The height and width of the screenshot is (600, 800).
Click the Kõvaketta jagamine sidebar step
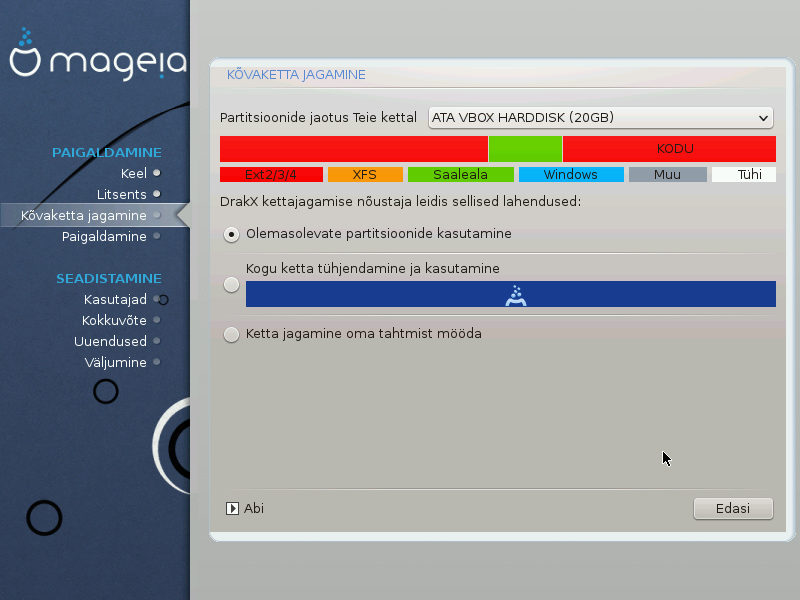84,215
